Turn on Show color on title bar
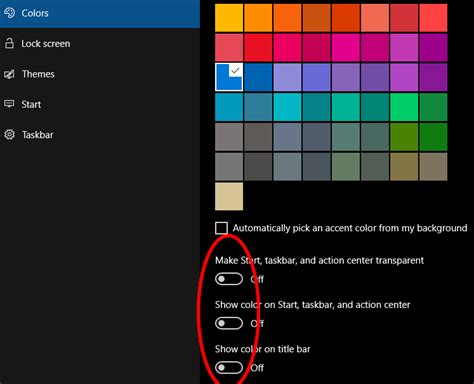474x384 pixels. tap(229, 368)
